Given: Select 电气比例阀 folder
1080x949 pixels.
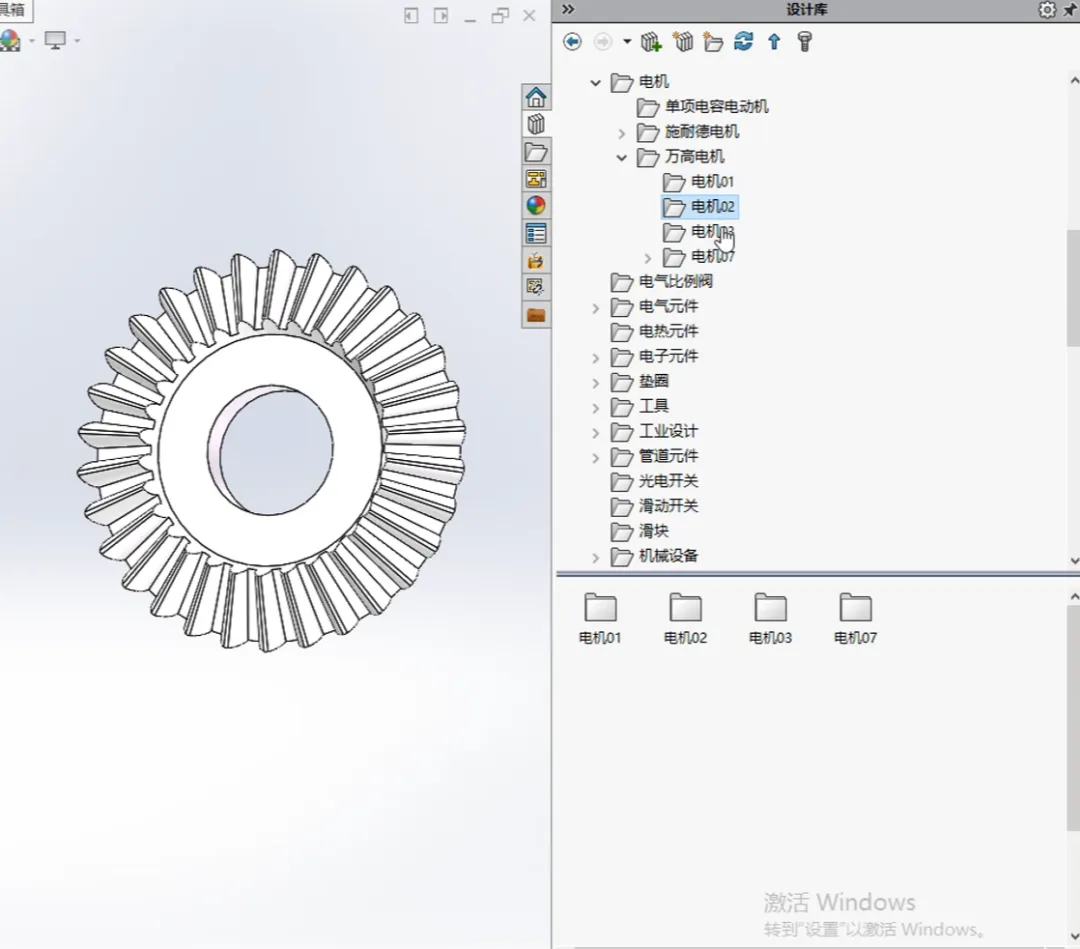Looking at the screenshot, I should pos(662,282).
